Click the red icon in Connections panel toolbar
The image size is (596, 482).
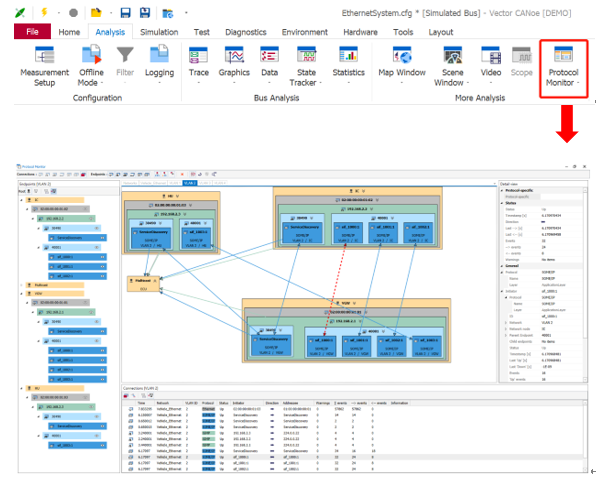point(126,396)
